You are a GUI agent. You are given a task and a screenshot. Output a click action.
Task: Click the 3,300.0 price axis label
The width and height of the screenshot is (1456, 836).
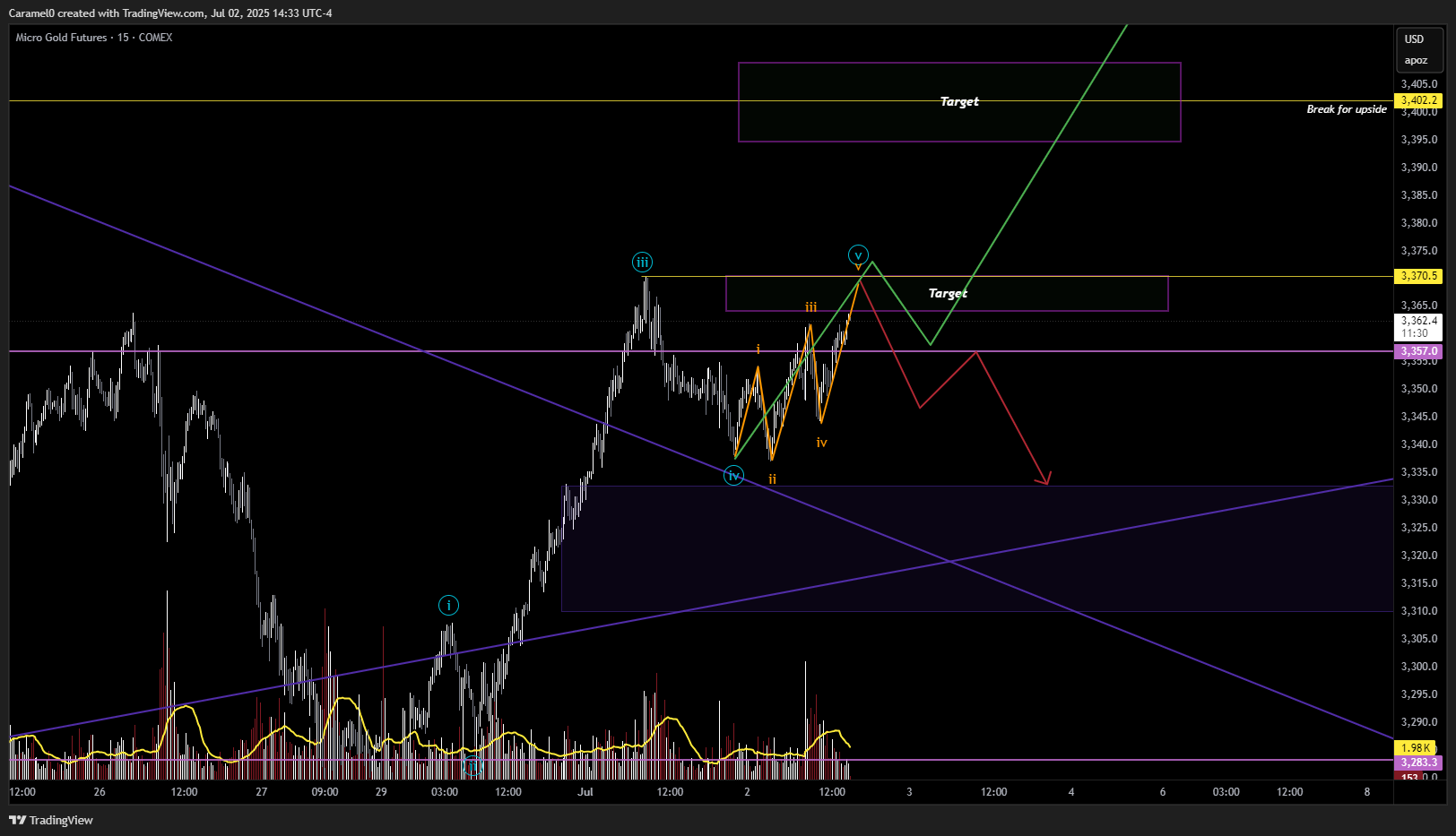click(1419, 667)
